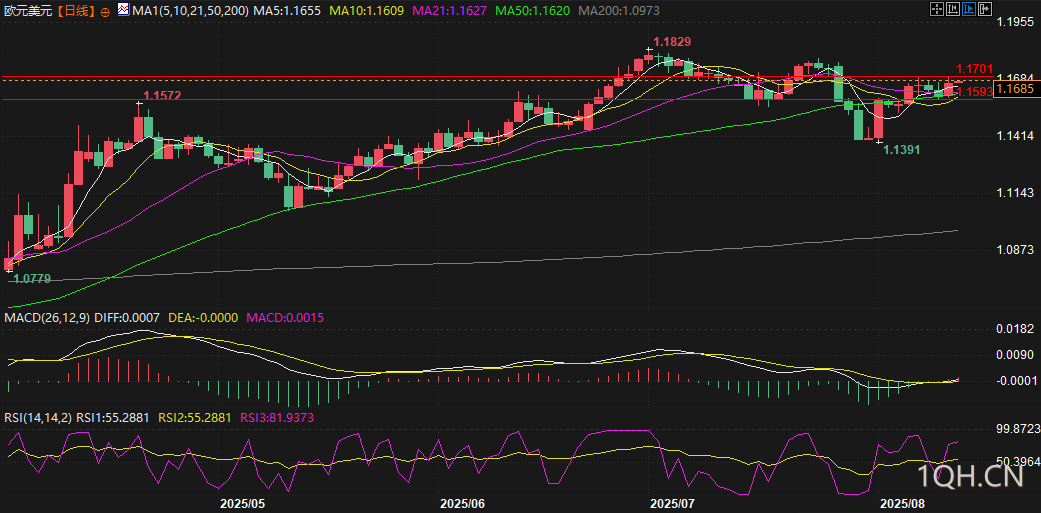The height and width of the screenshot is (513, 1041).
Task: Toggle the blue auto-scroll axis icon
Action: 969,9
